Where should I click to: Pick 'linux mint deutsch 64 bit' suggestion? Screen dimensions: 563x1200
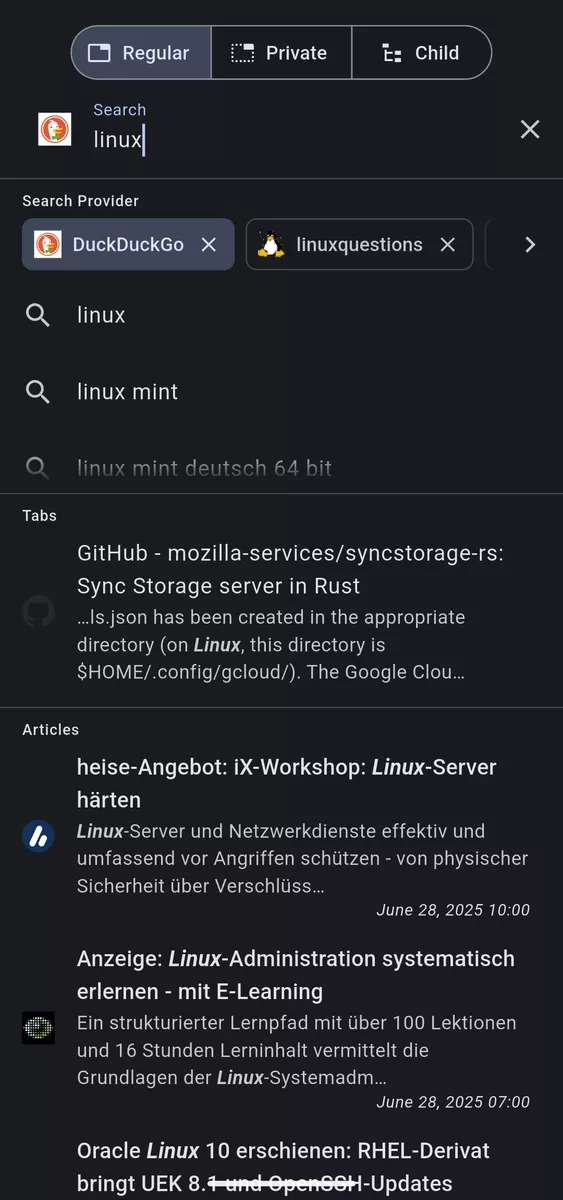point(281,468)
